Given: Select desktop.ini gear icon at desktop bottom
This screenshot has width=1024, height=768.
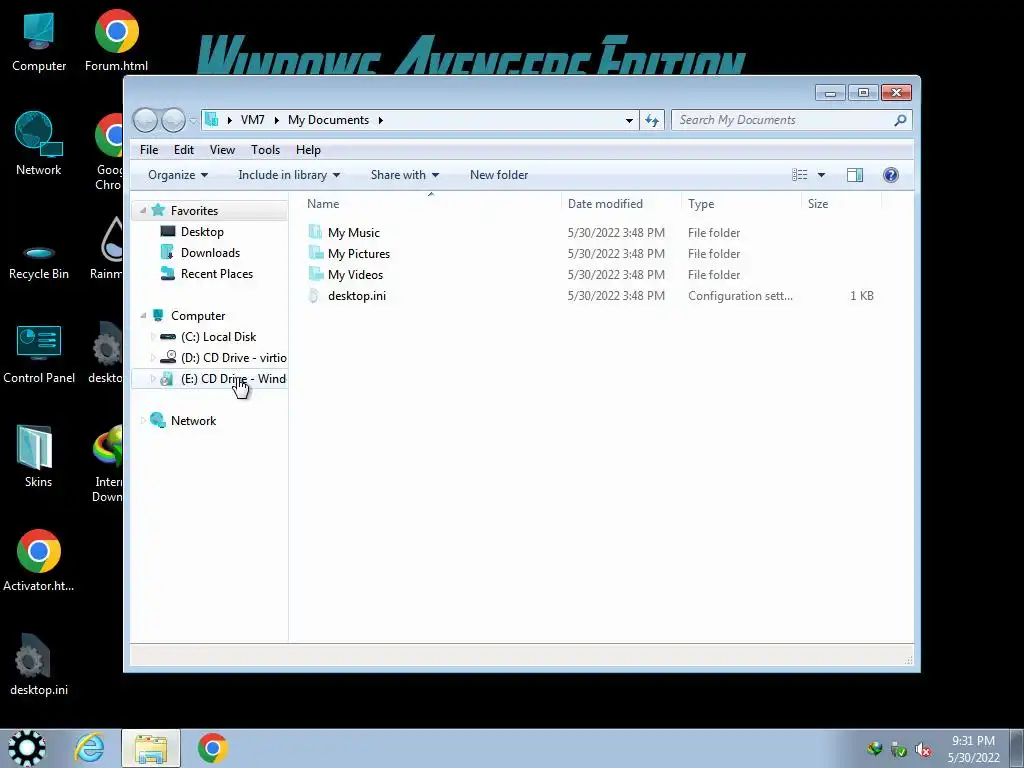Looking at the screenshot, I should tap(39, 665).
